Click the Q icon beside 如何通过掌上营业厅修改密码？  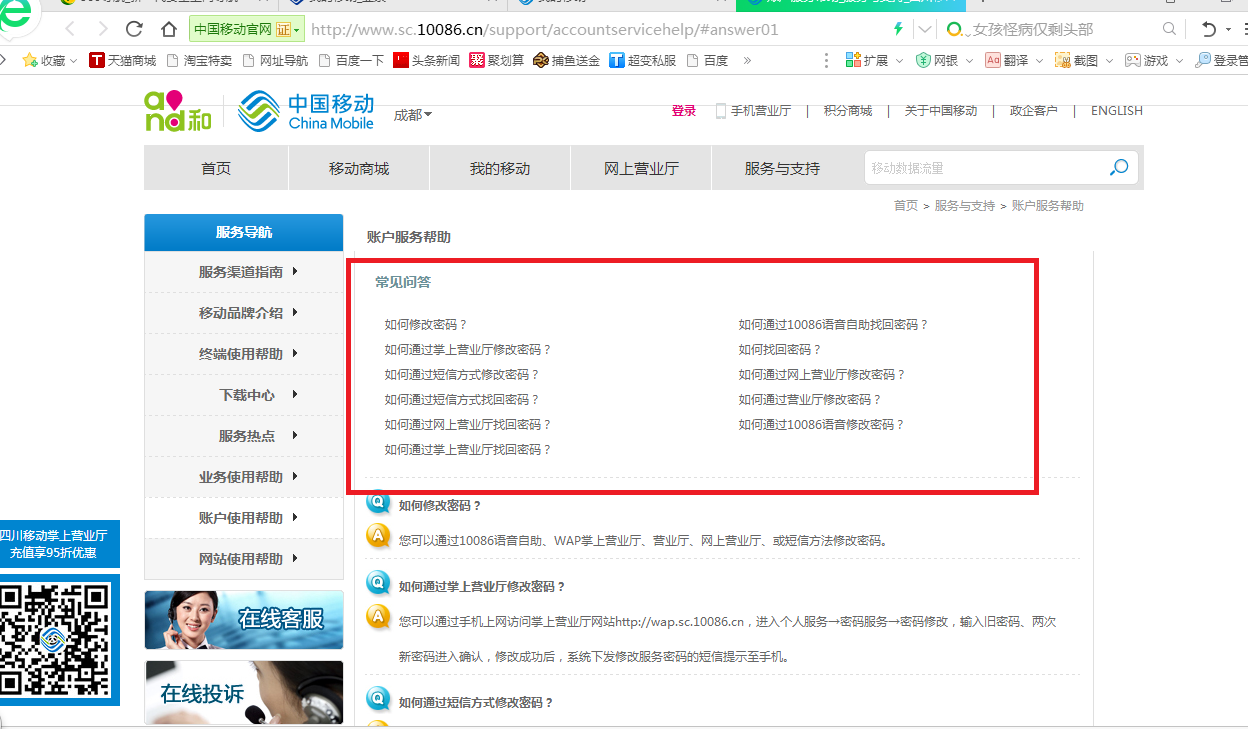coord(378,583)
